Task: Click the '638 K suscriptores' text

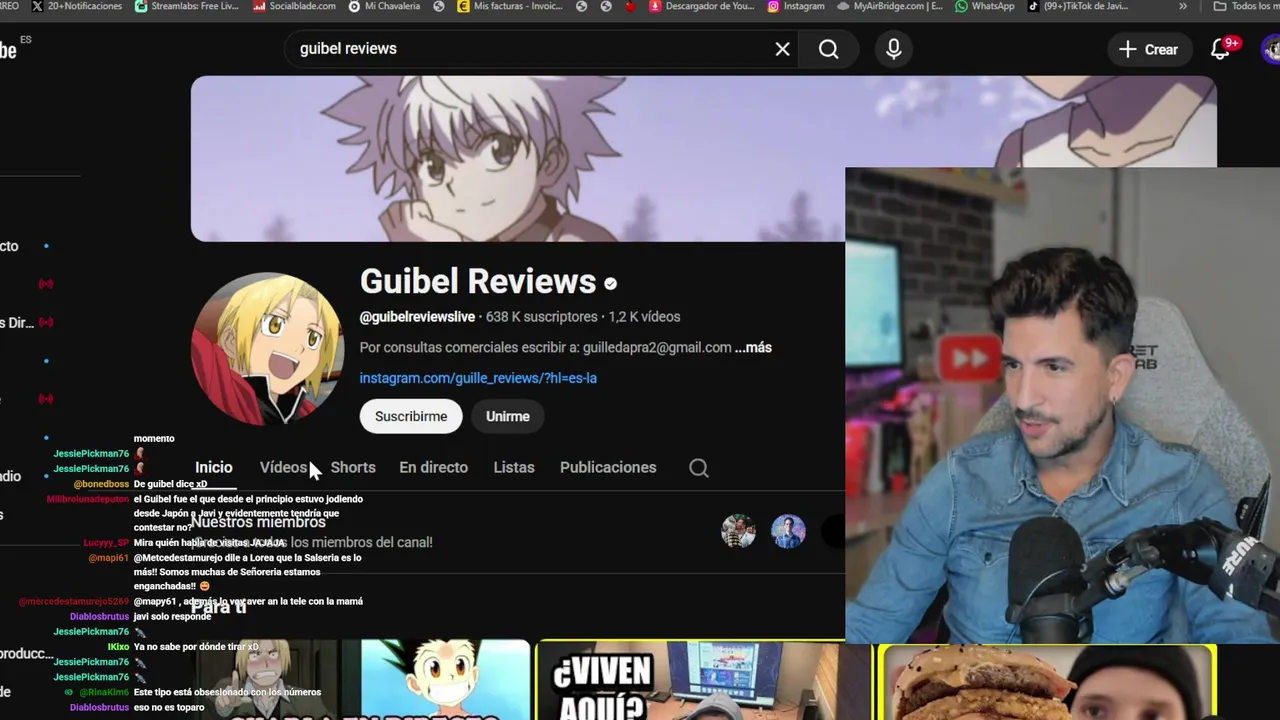Action: click(541, 316)
